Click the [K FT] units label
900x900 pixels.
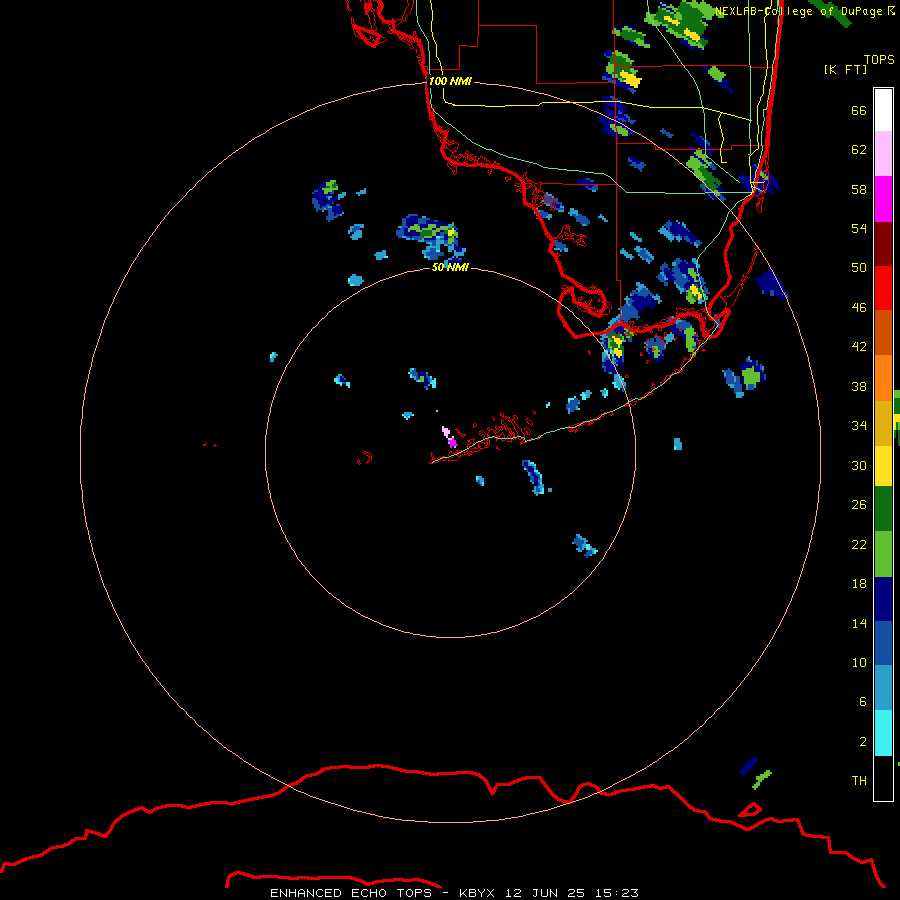[845, 69]
